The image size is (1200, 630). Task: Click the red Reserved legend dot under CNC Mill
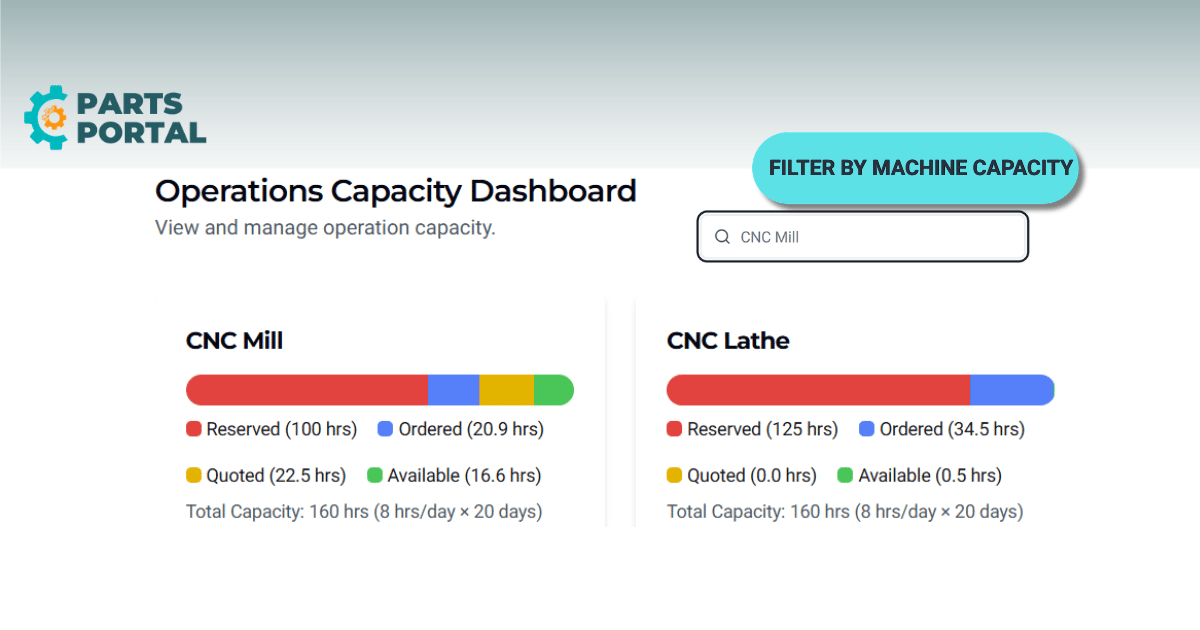pos(194,429)
